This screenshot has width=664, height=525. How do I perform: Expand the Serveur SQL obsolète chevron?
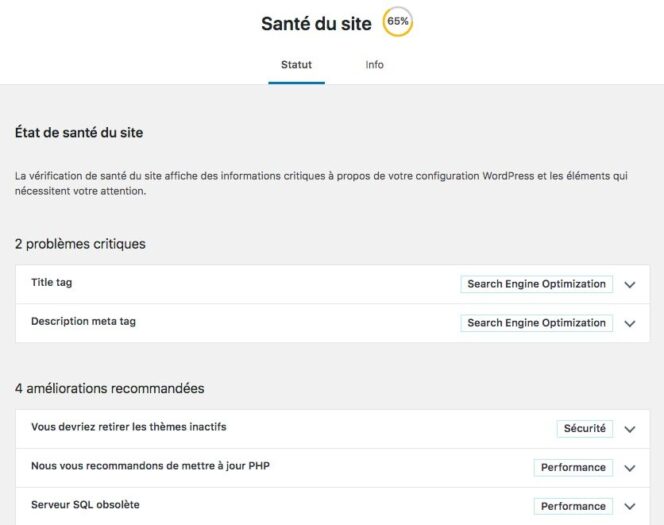[630, 506]
